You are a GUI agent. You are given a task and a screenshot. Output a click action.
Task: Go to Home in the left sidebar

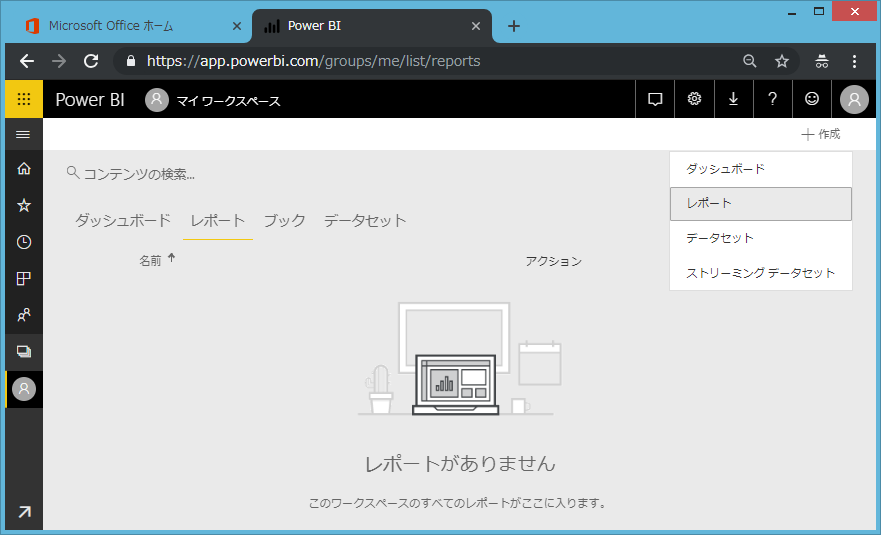(x=24, y=169)
